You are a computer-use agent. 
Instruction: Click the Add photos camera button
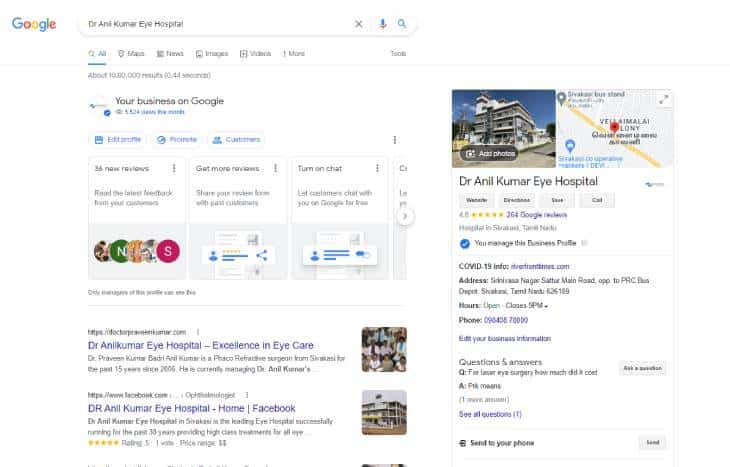click(x=491, y=154)
